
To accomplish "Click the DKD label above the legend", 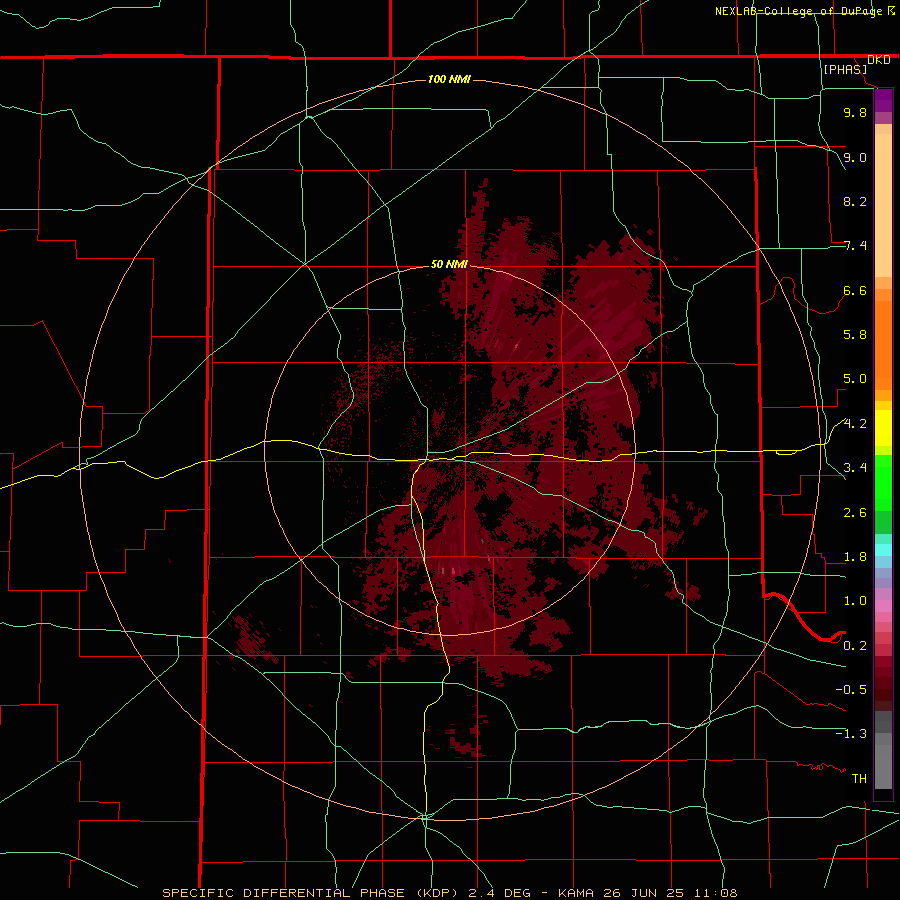I will [879, 60].
